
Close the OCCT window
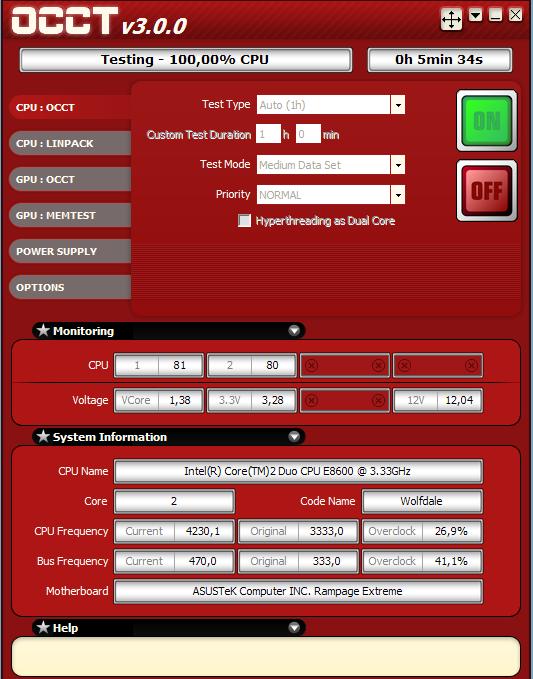[515, 15]
